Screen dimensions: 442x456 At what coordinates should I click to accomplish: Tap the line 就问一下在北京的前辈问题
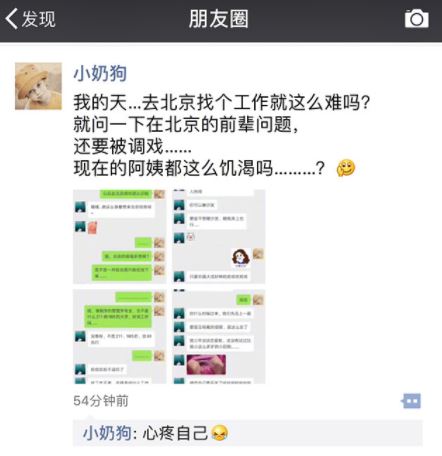[185, 124]
